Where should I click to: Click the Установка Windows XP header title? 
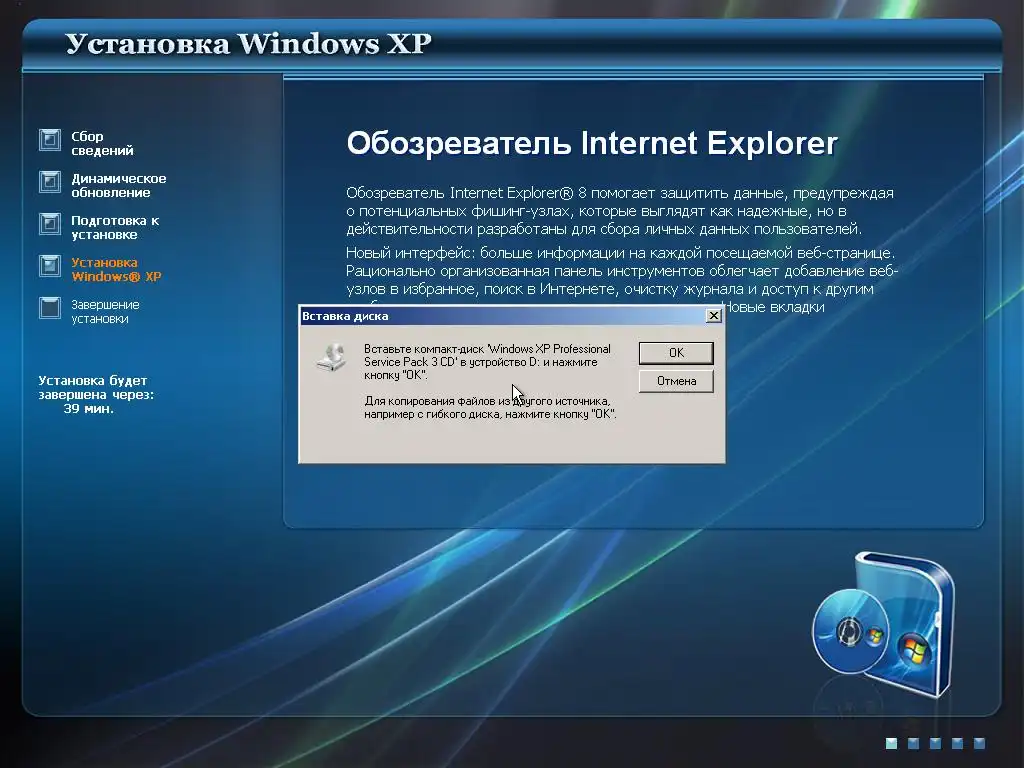pos(248,44)
